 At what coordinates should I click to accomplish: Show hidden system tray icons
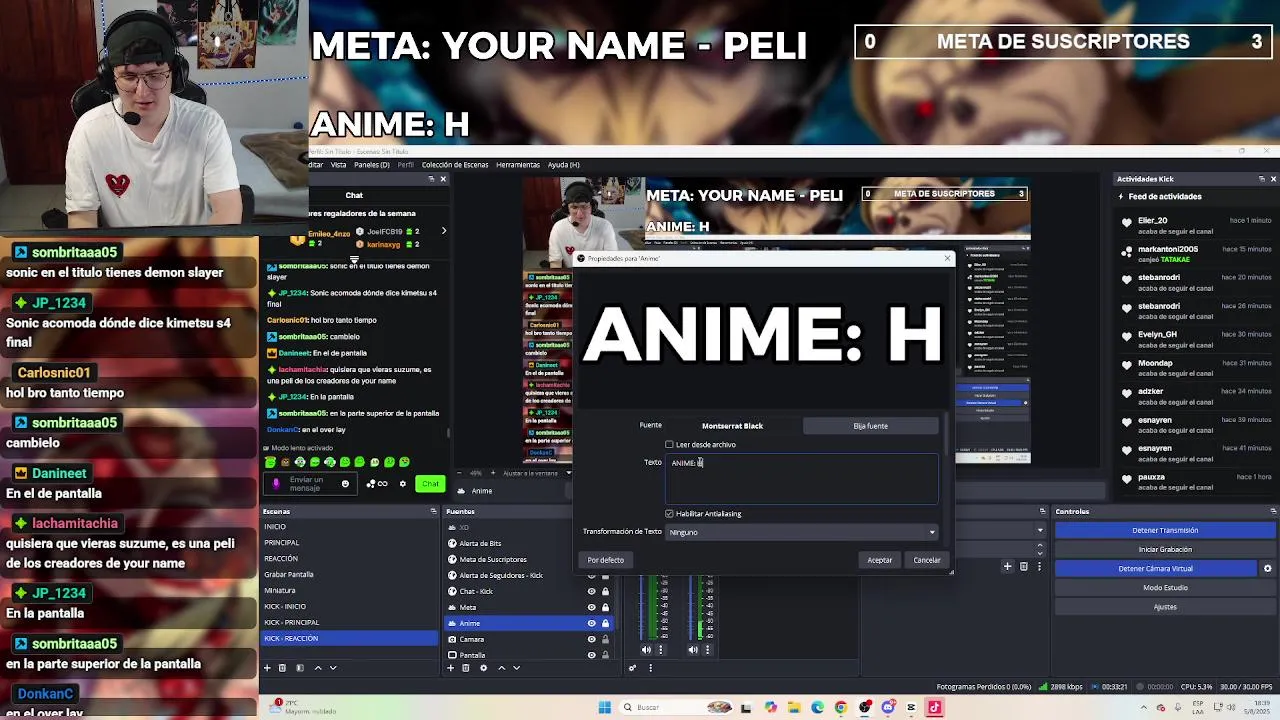(1143, 707)
